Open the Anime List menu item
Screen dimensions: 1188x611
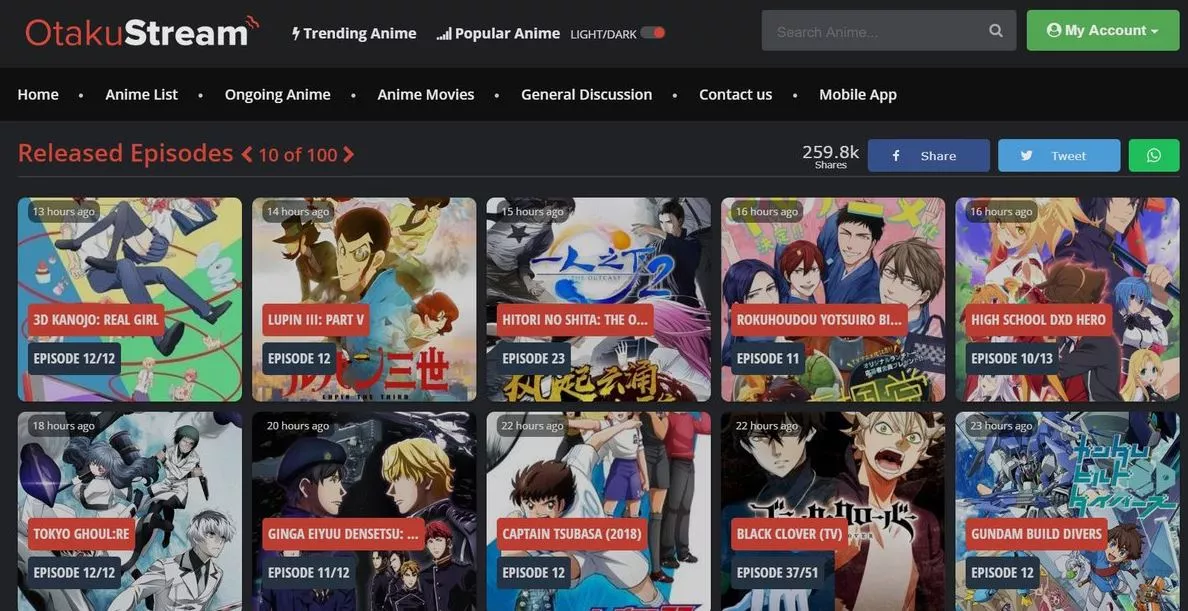coord(141,94)
